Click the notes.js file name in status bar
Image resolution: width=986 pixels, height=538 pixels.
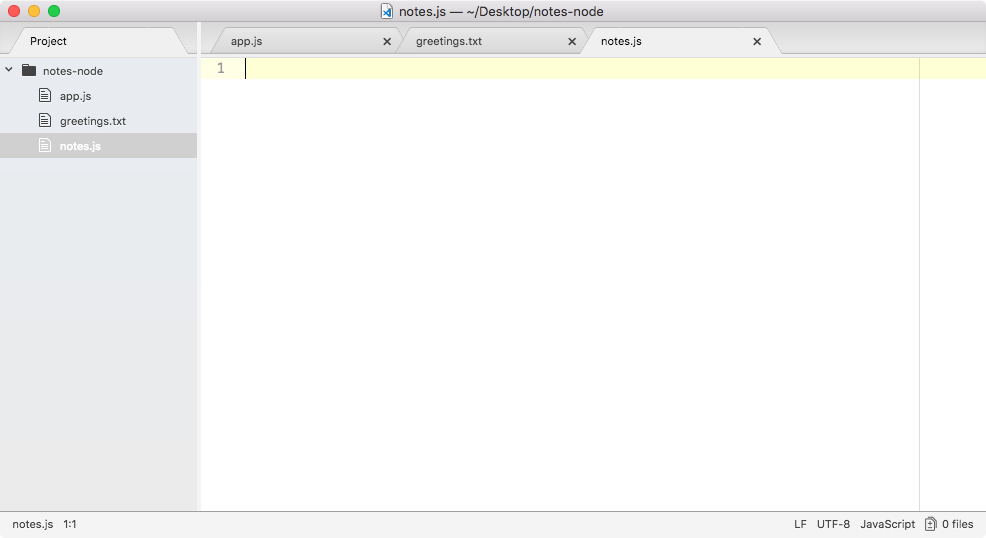point(33,524)
